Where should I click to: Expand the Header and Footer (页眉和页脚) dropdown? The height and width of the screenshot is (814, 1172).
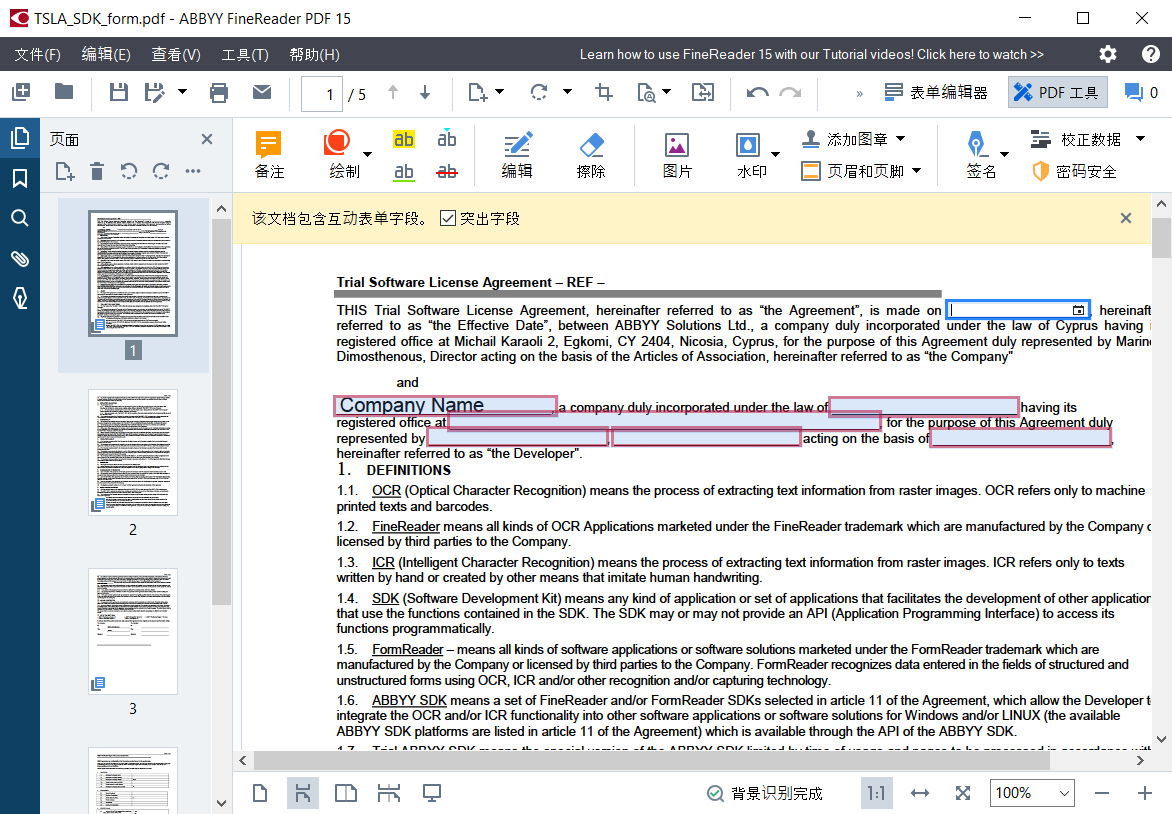click(x=916, y=171)
